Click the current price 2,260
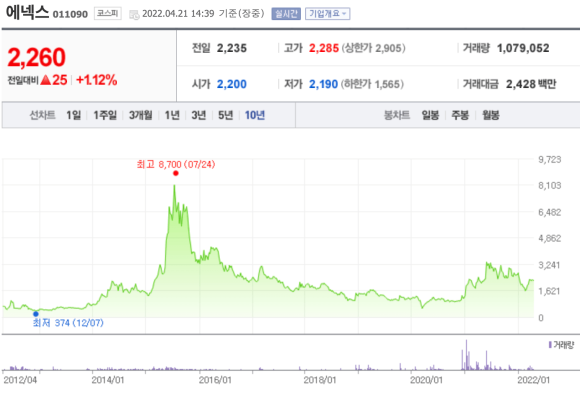Viewport: 580px width, 395px height. (x=36, y=57)
